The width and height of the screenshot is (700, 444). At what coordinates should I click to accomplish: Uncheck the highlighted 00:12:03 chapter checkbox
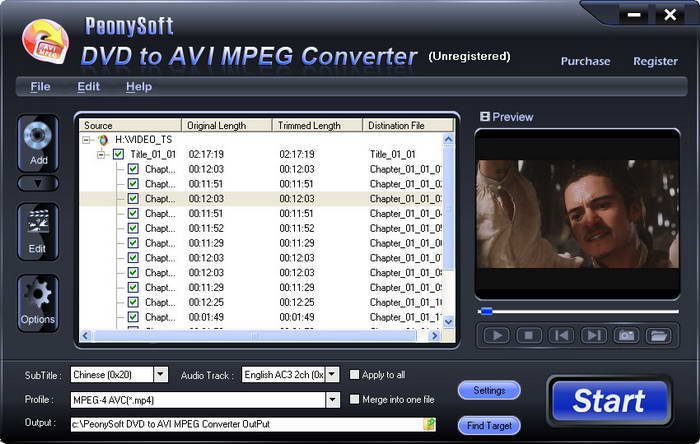point(133,199)
